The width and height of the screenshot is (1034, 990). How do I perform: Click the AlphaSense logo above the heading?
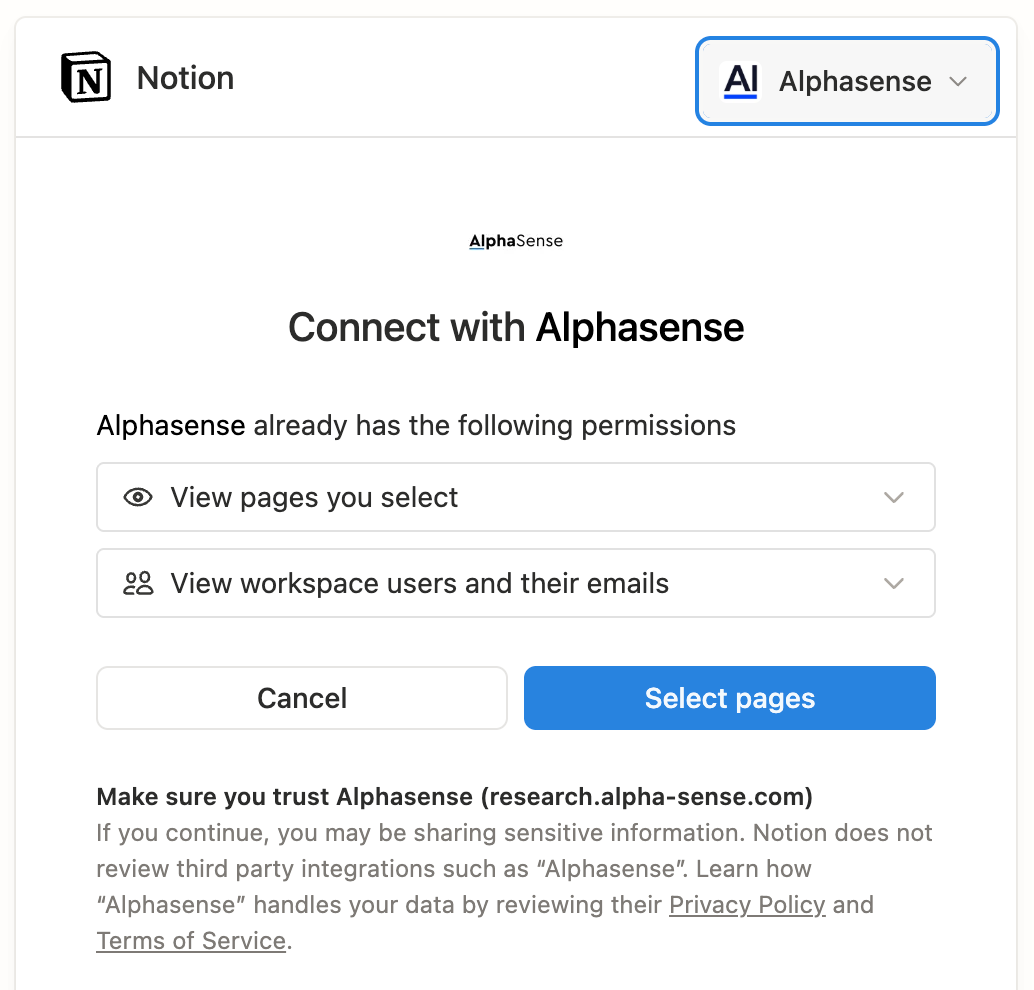tap(516, 241)
